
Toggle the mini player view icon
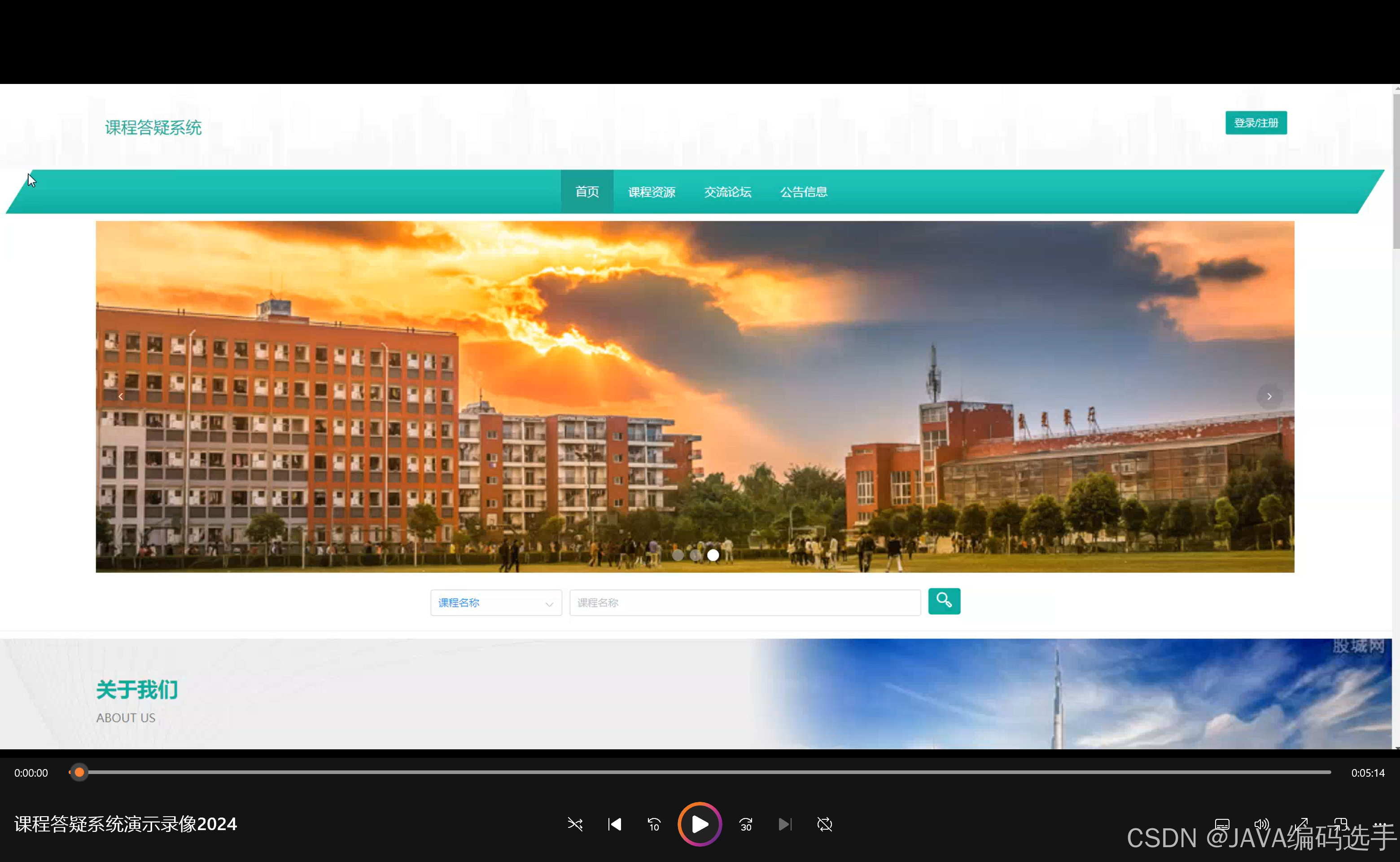tap(1340, 824)
